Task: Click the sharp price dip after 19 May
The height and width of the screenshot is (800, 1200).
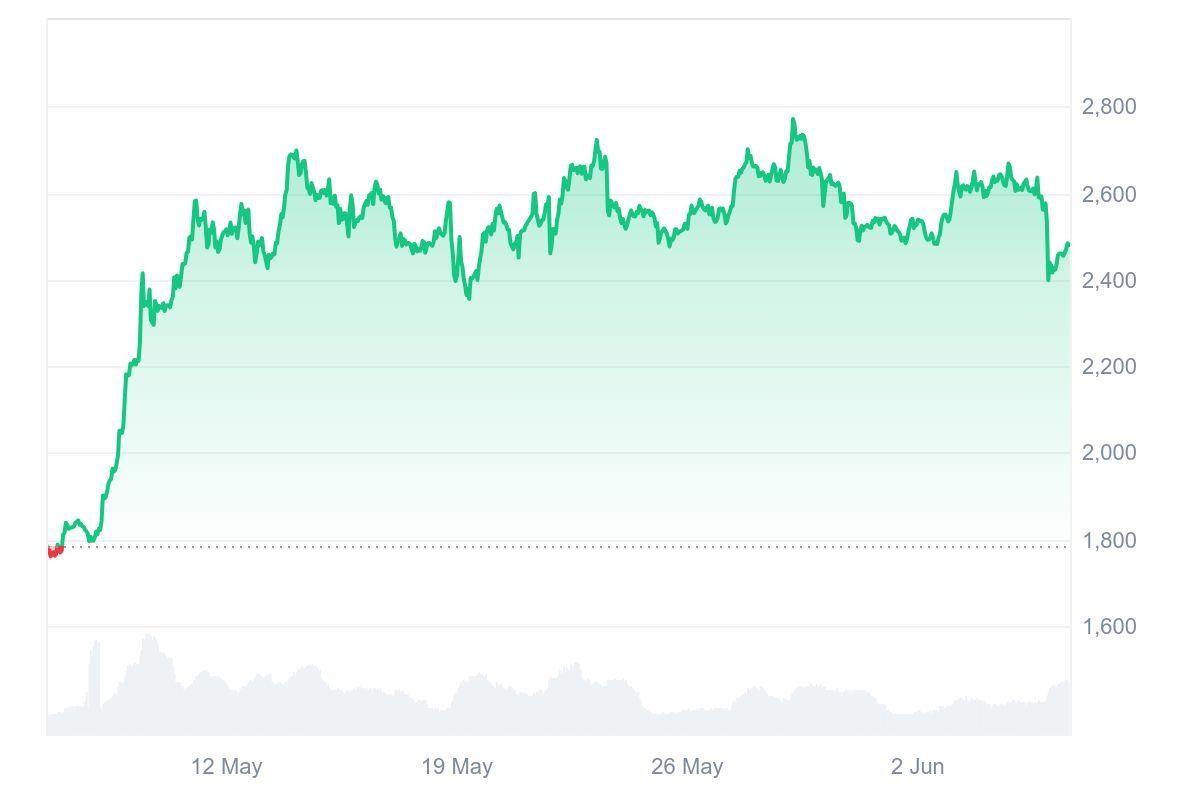Action: [467, 296]
